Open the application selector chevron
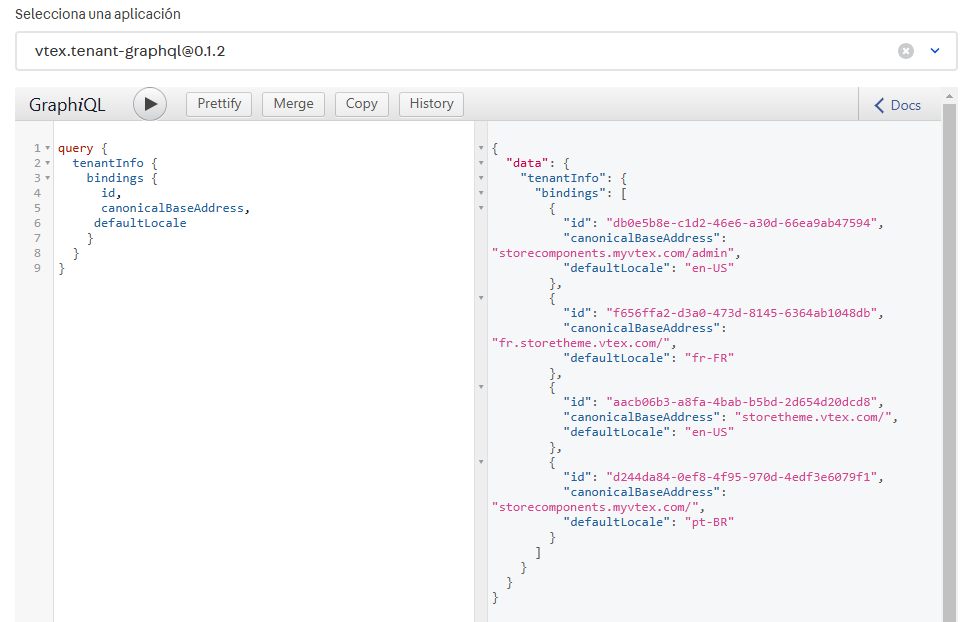Image resolution: width=966 pixels, height=622 pixels. tap(935, 51)
